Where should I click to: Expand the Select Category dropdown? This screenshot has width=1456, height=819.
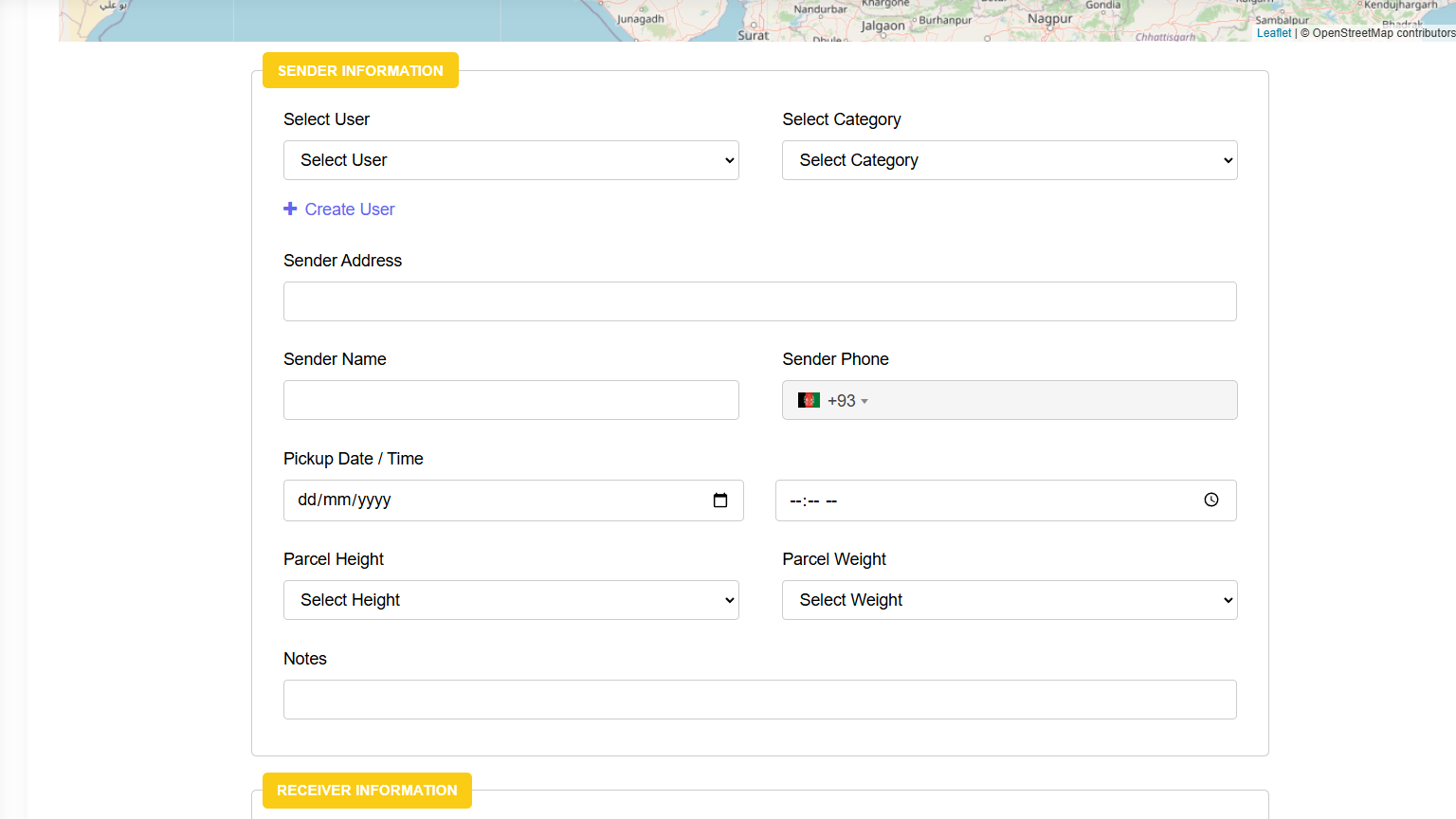tap(1010, 160)
